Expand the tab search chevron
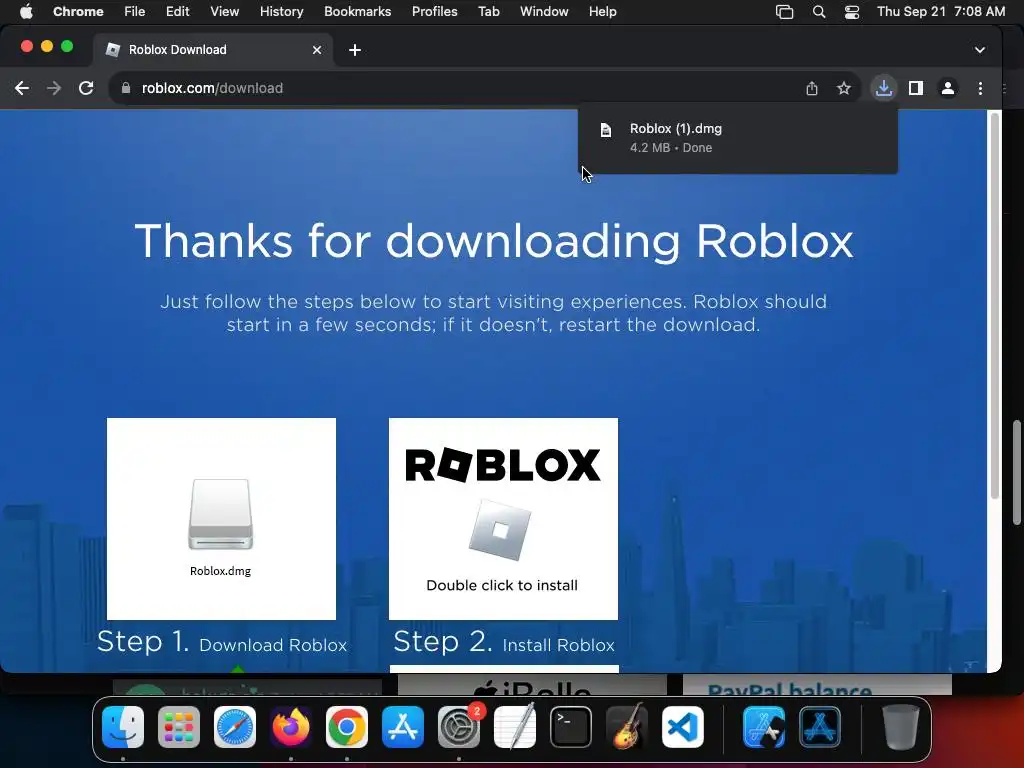Viewport: 1024px width, 768px height. 980,50
